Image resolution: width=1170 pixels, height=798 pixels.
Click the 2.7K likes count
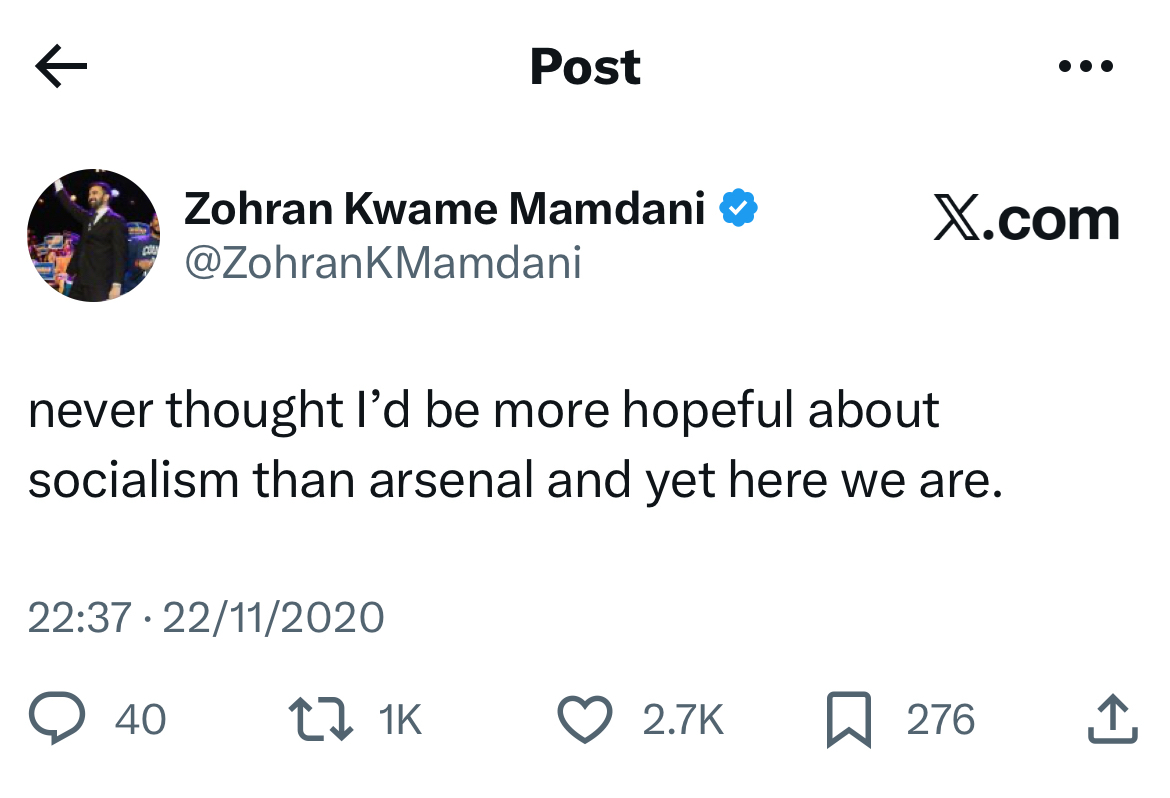click(x=682, y=720)
